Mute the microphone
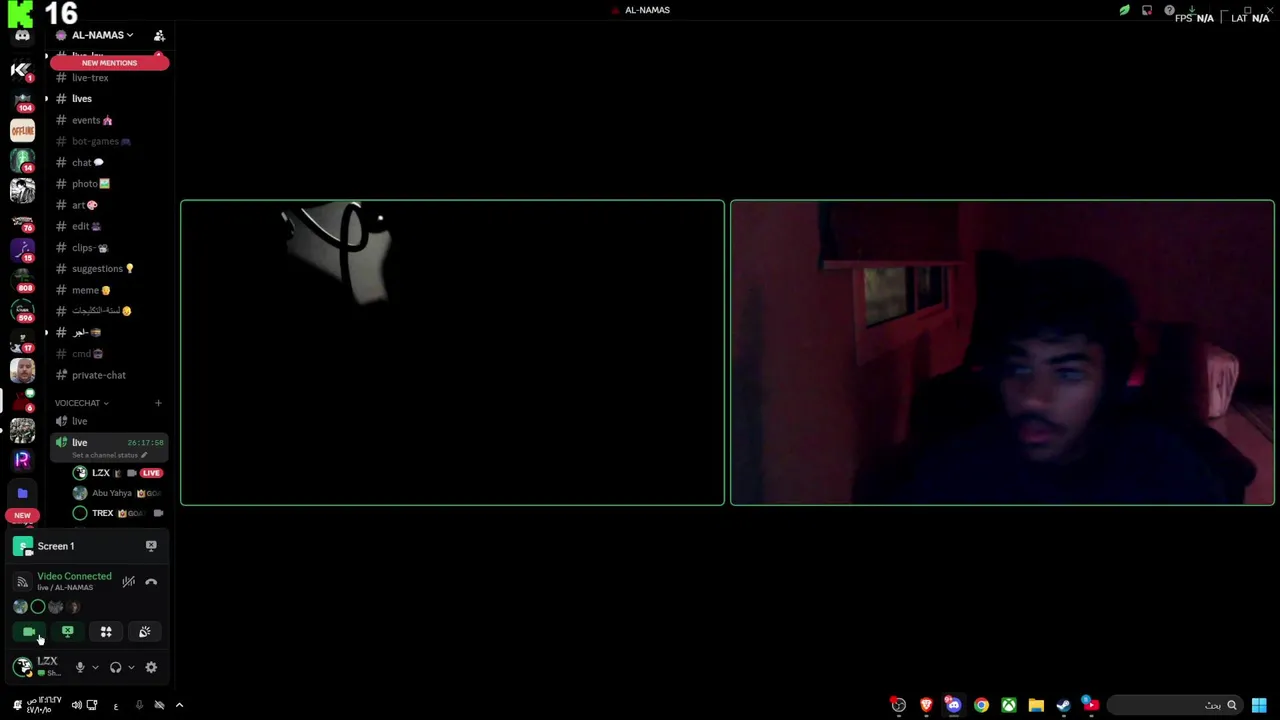The height and width of the screenshot is (720, 1280). coord(80,667)
